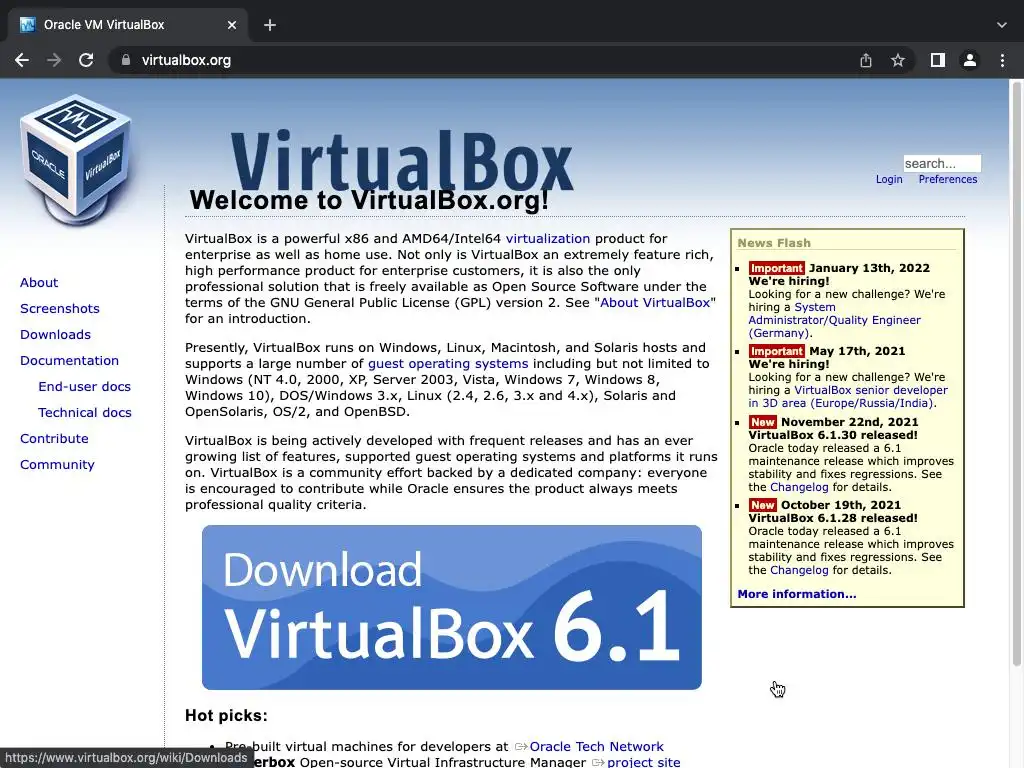
Task: Open the Preferences link
Action: pyautogui.click(x=948, y=180)
